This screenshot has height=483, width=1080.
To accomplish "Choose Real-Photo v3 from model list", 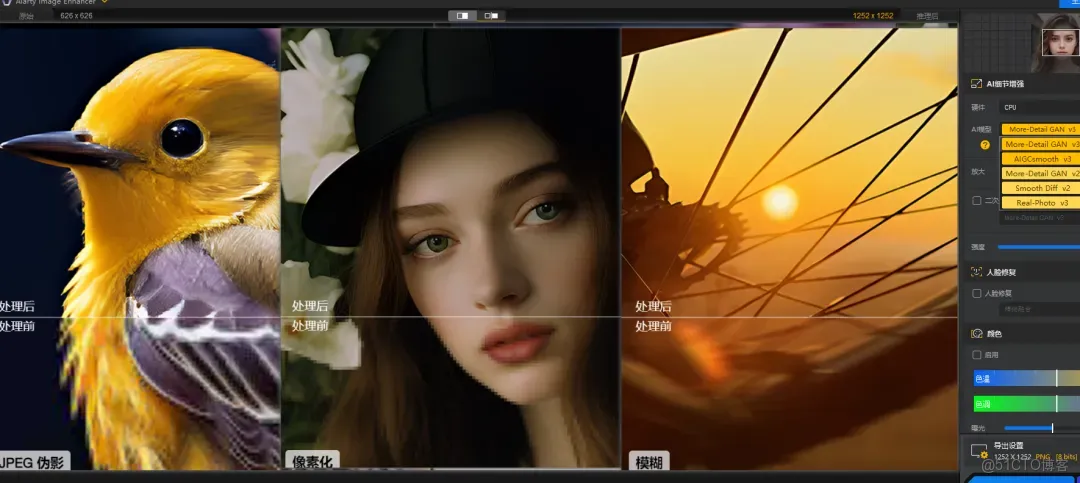I will click(x=1040, y=203).
